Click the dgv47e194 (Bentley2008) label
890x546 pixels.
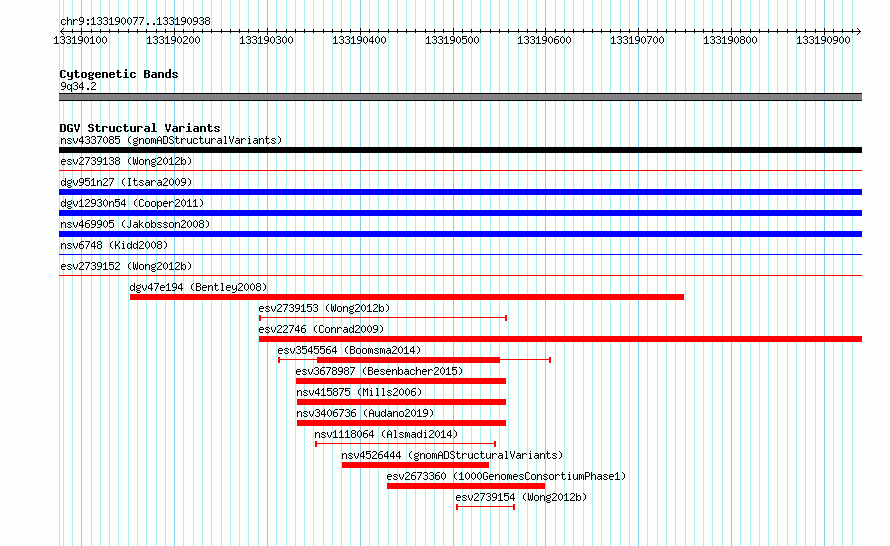[198, 287]
